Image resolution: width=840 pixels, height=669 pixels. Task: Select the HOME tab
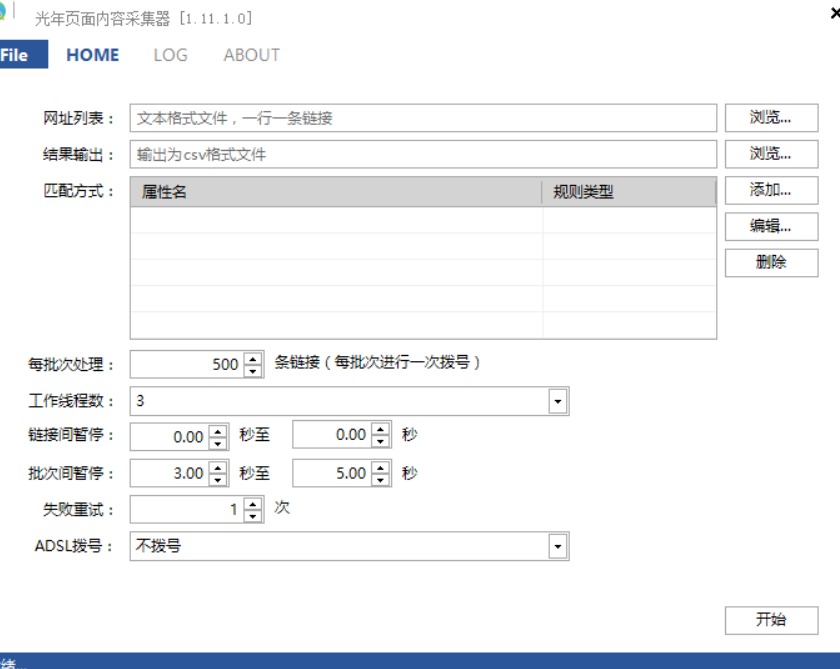click(x=92, y=55)
